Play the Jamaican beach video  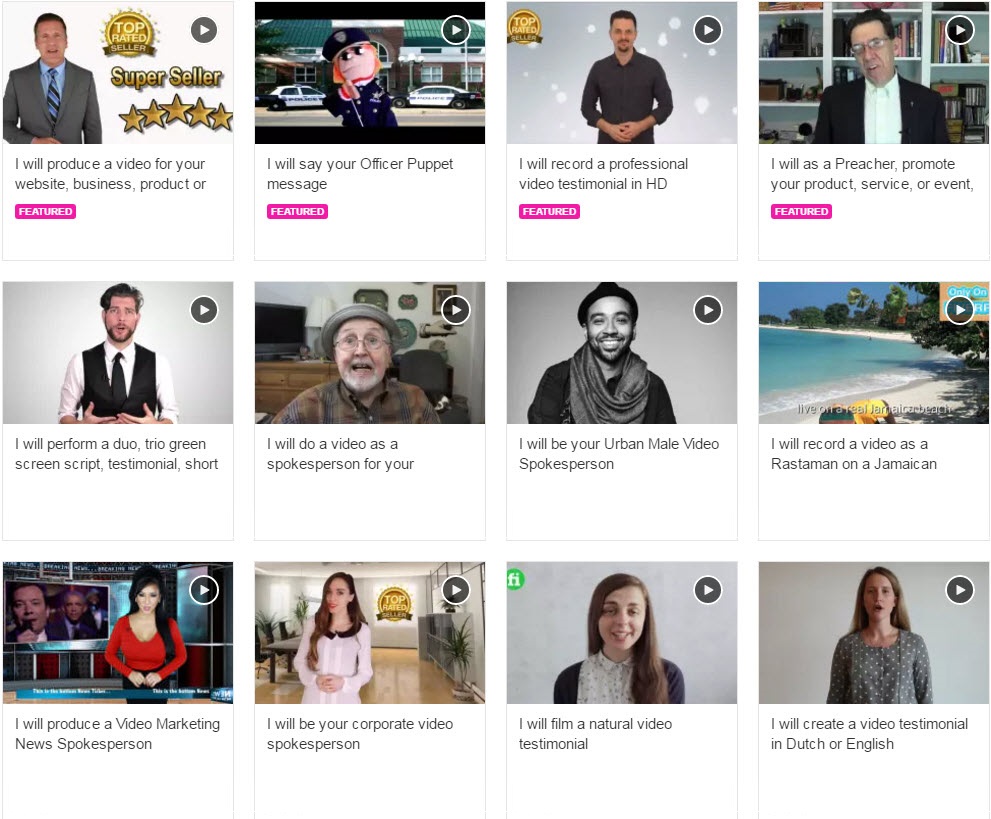960,310
